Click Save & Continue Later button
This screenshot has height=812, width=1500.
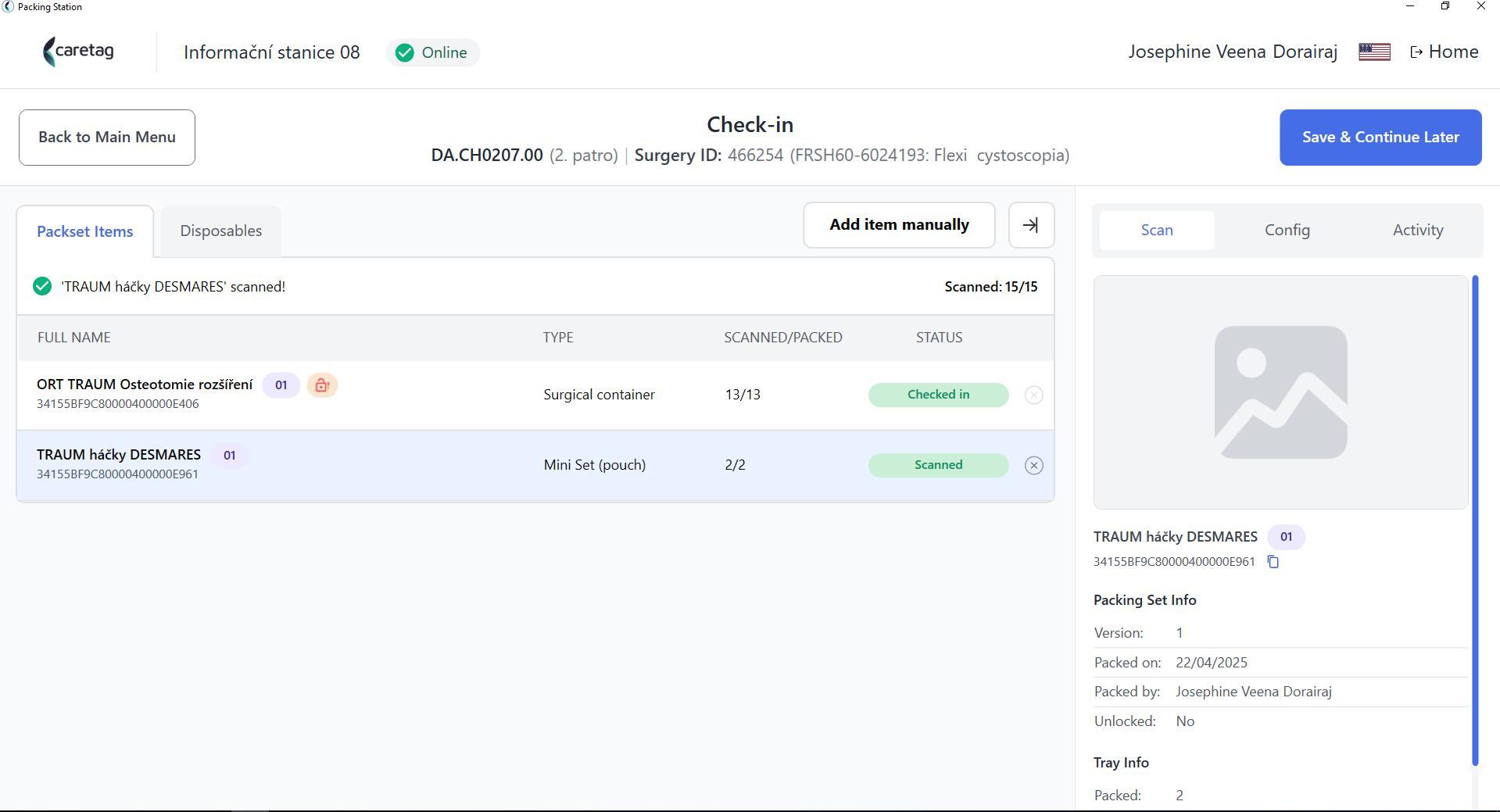tap(1380, 138)
